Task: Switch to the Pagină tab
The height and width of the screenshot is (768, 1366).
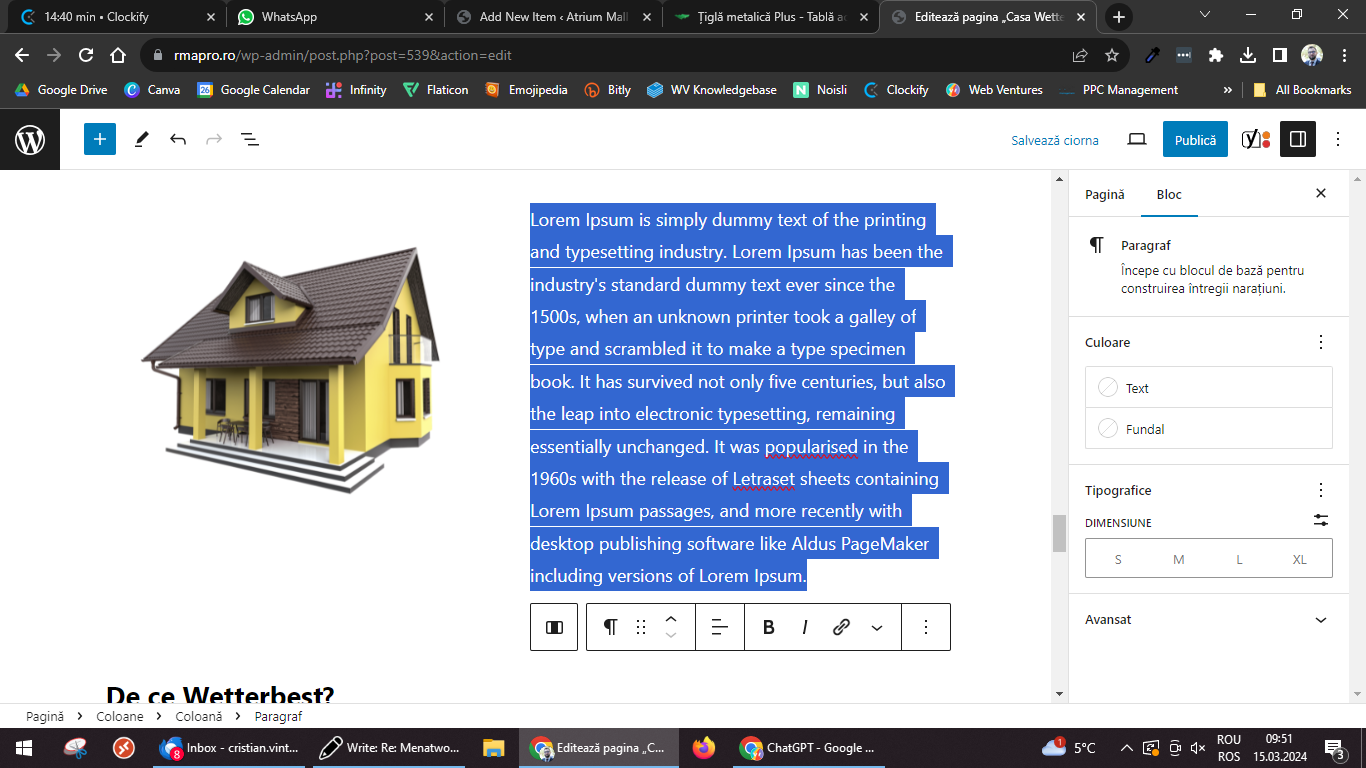Action: [1105, 194]
